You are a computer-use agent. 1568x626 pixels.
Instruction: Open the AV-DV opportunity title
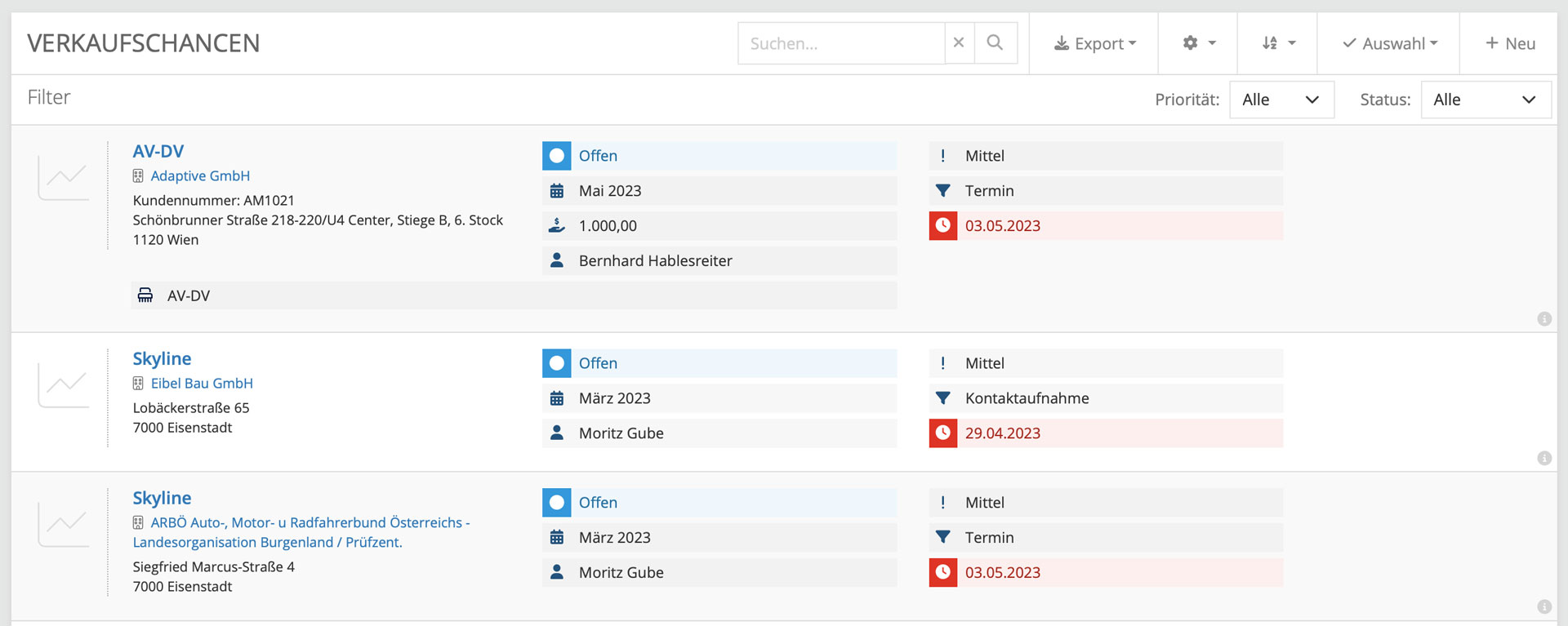tap(158, 151)
